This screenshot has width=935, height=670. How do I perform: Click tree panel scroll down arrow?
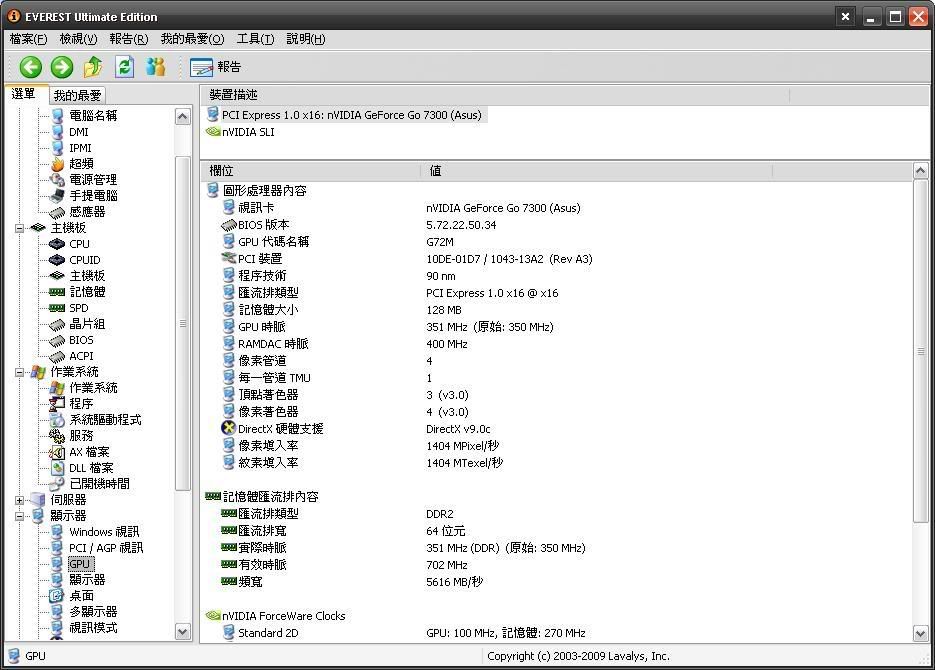coord(182,632)
